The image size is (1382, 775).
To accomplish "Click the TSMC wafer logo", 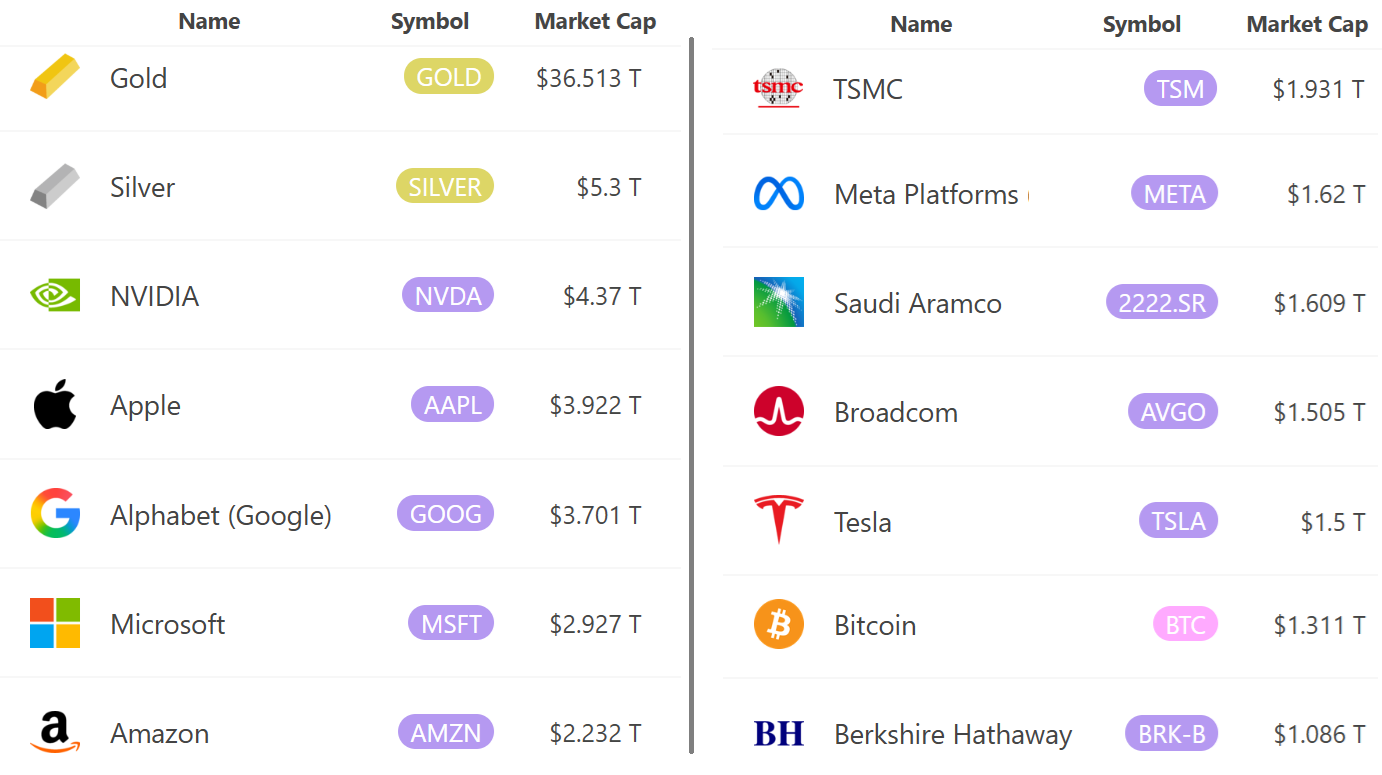I will pos(778,88).
